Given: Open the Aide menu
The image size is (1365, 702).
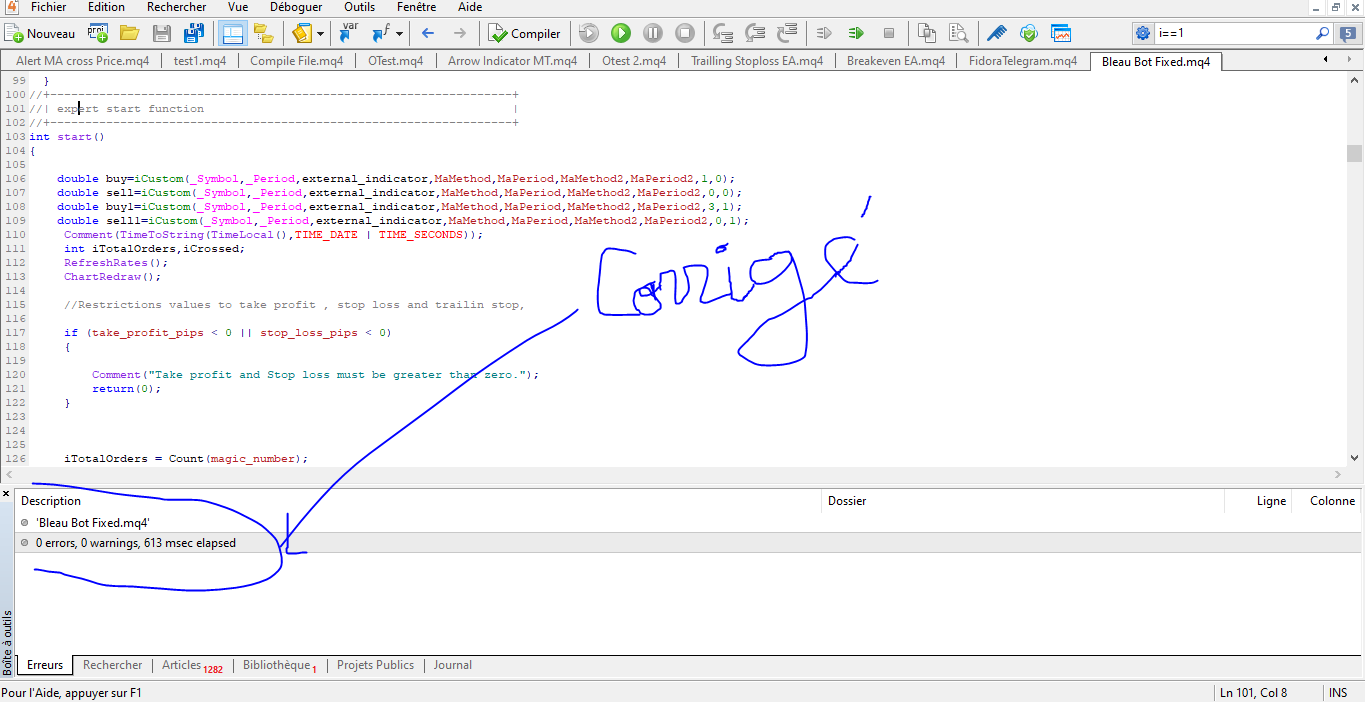Looking at the screenshot, I should [x=469, y=7].
